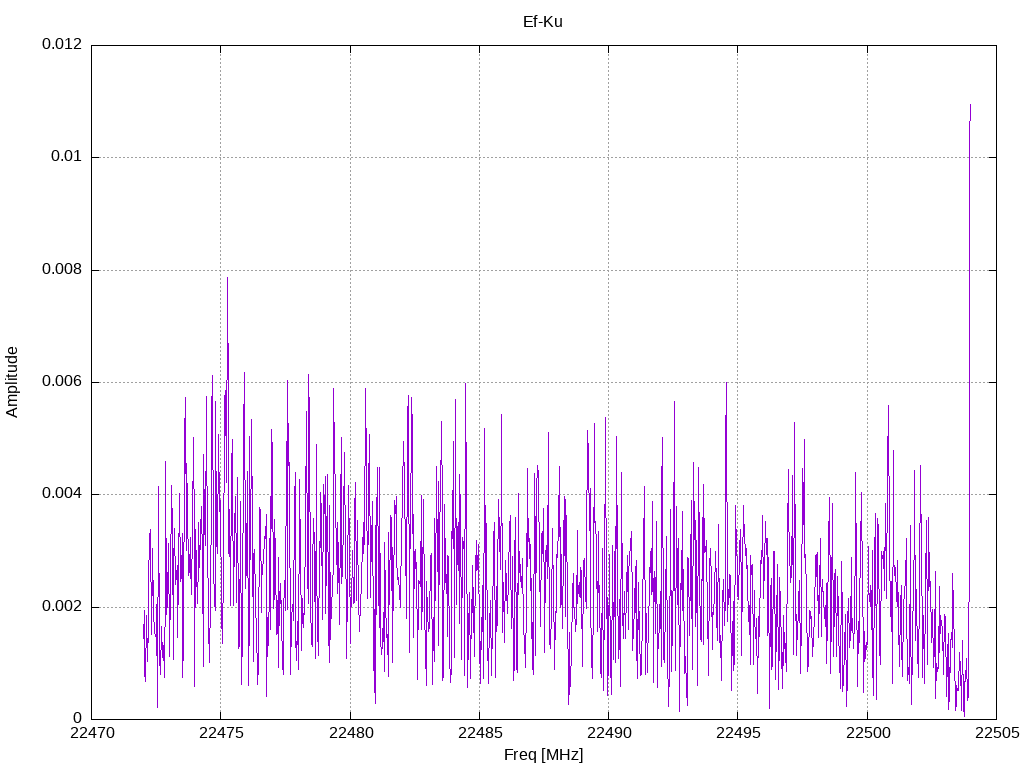Select the y-axis tick value 0.01
This screenshot has height=768, width=1024.
(67, 156)
